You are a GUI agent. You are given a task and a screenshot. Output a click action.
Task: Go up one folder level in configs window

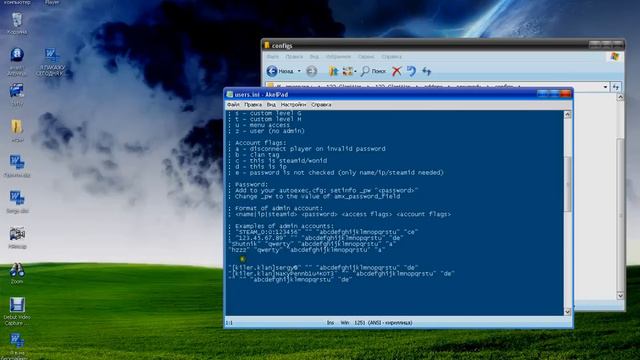point(333,71)
